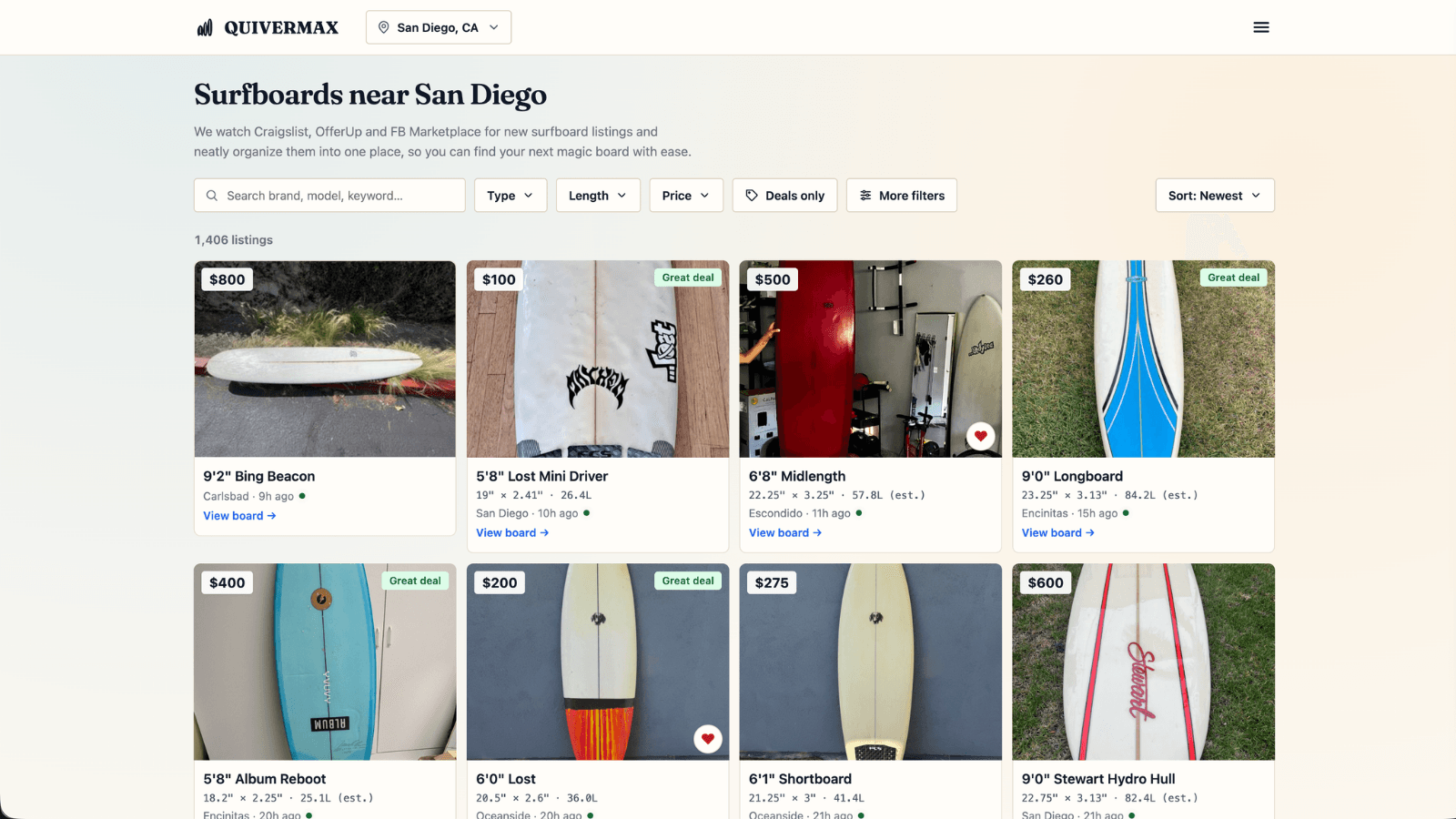Click the 9'0" Stewart Hydro Hull title
The width and height of the screenshot is (1456, 819).
coord(1098,779)
